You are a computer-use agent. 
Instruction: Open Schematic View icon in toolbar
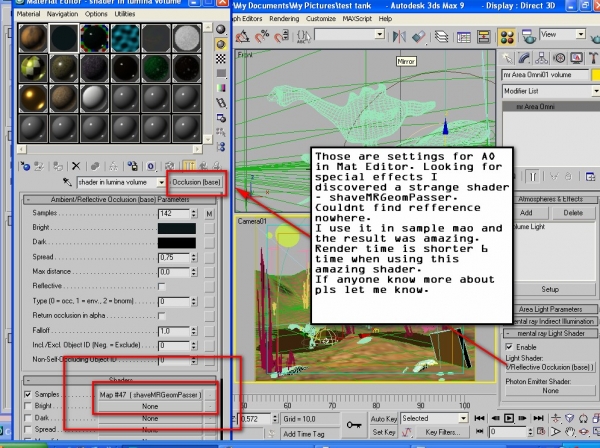(x=484, y=37)
